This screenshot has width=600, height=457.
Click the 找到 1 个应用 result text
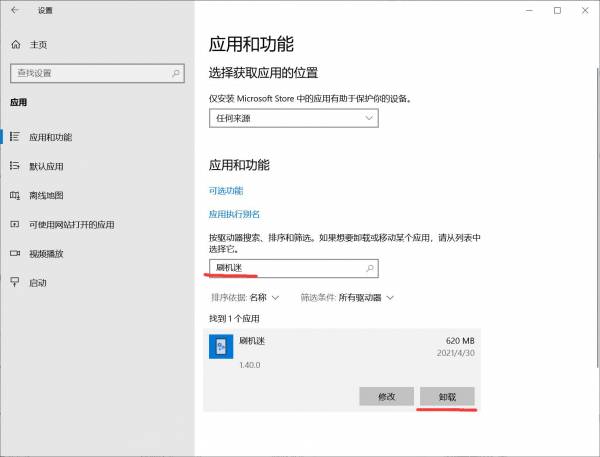coord(234,318)
